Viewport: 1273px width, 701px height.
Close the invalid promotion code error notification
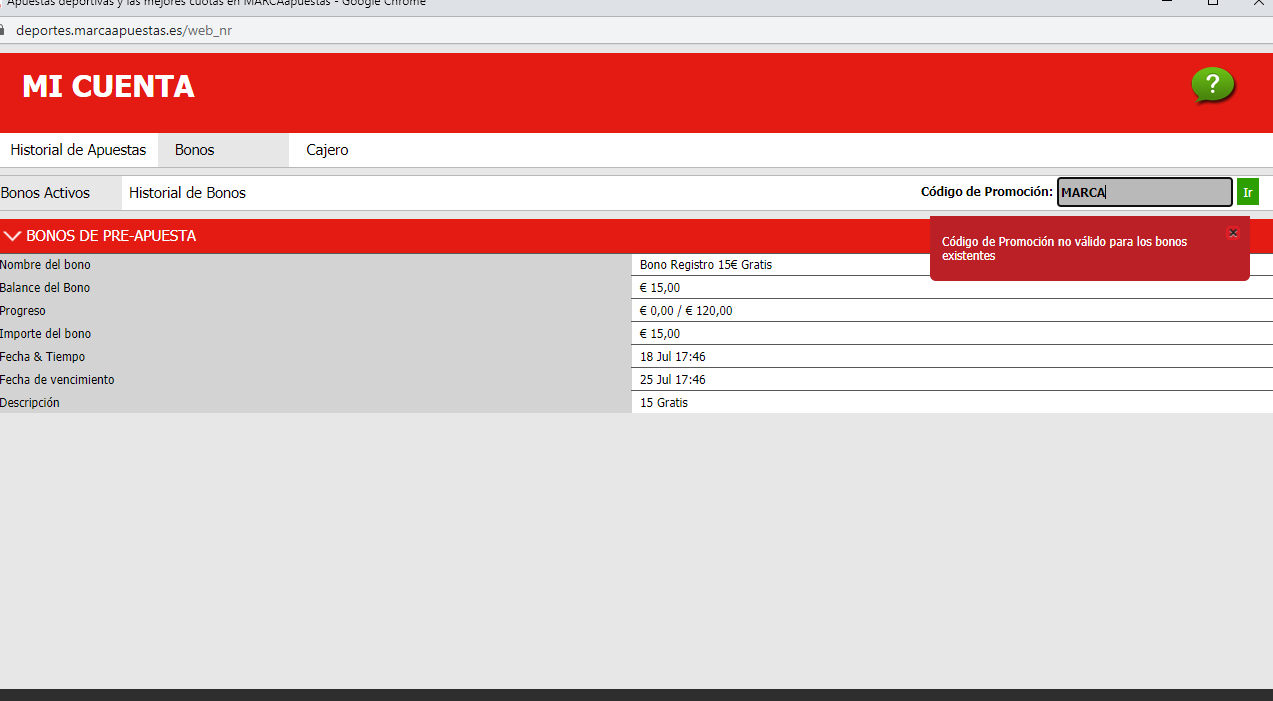(x=1233, y=233)
